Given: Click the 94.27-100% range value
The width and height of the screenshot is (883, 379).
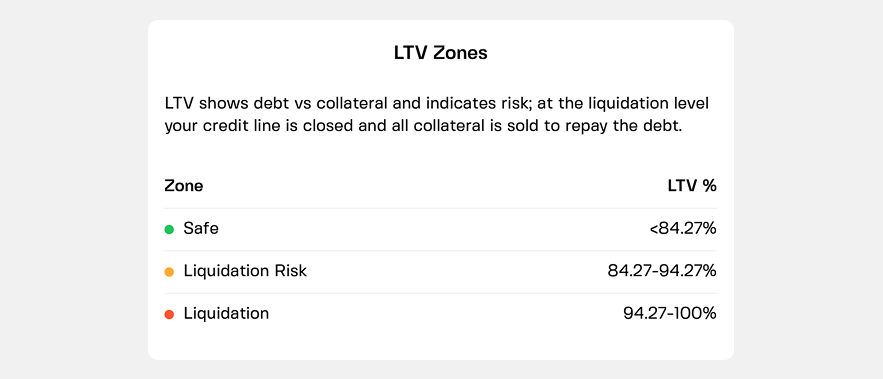Looking at the screenshot, I should pyautogui.click(x=670, y=313).
